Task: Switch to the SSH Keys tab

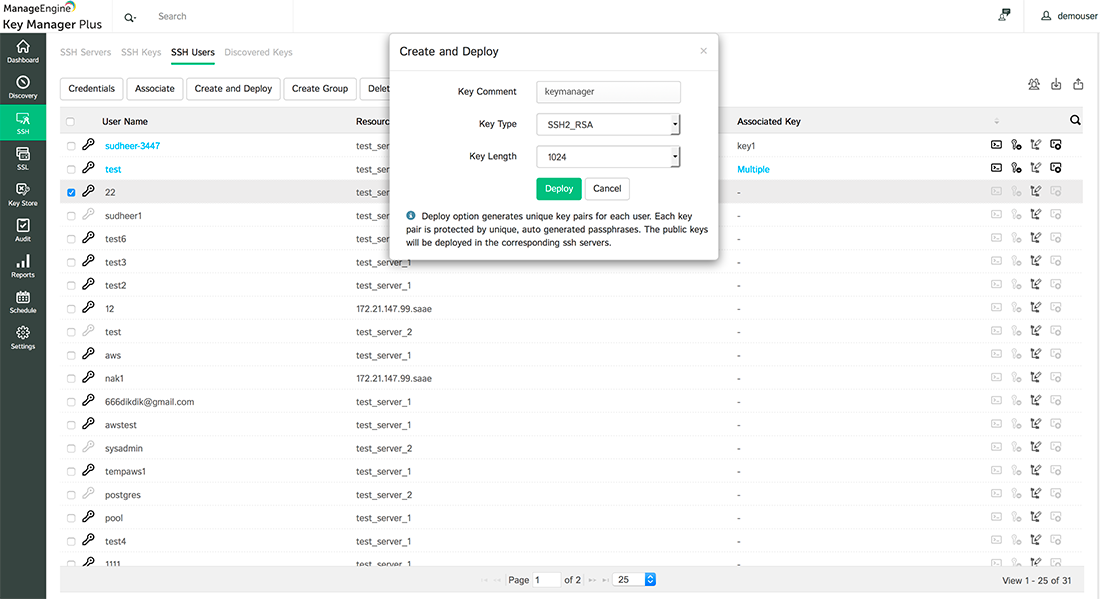Action: [141, 52]
